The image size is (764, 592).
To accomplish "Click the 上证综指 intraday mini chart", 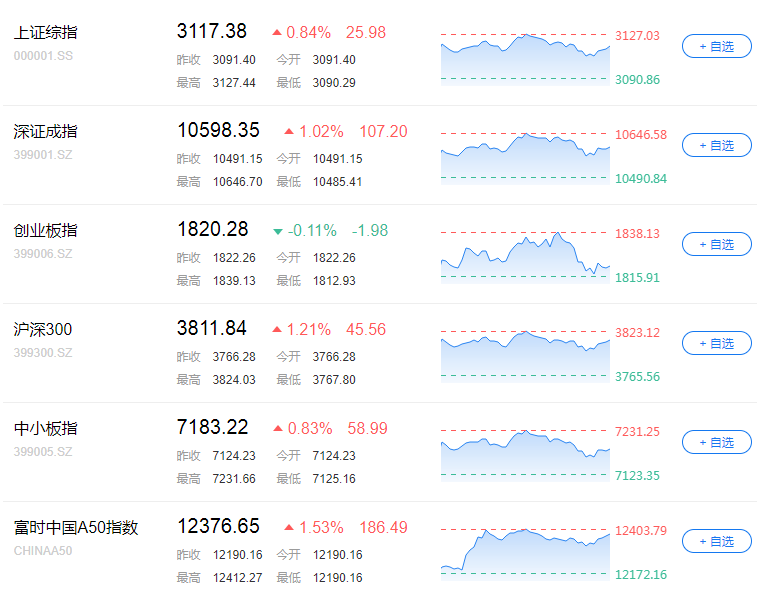I will click(525, 58).
